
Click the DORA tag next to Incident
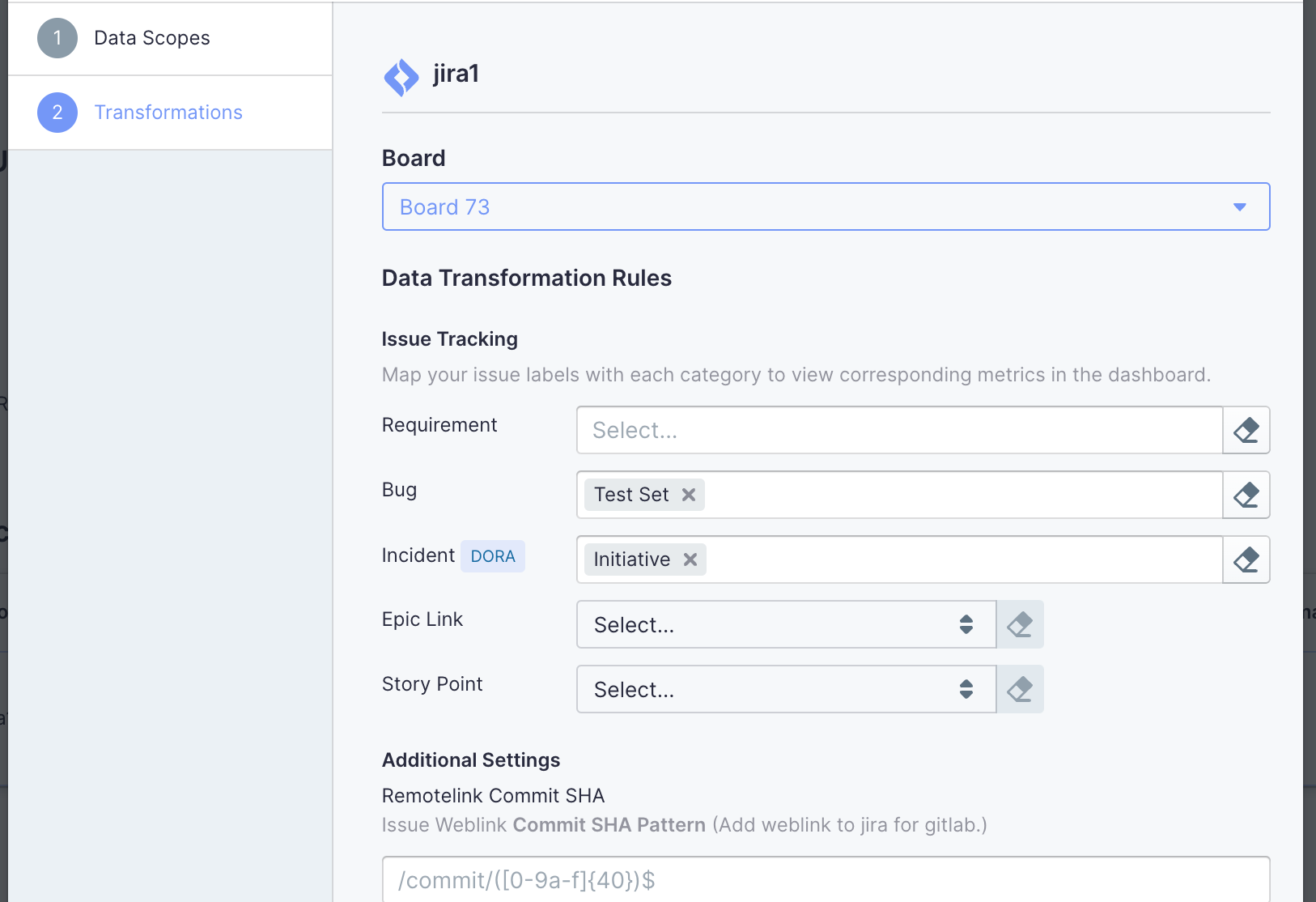coord(493,556)
